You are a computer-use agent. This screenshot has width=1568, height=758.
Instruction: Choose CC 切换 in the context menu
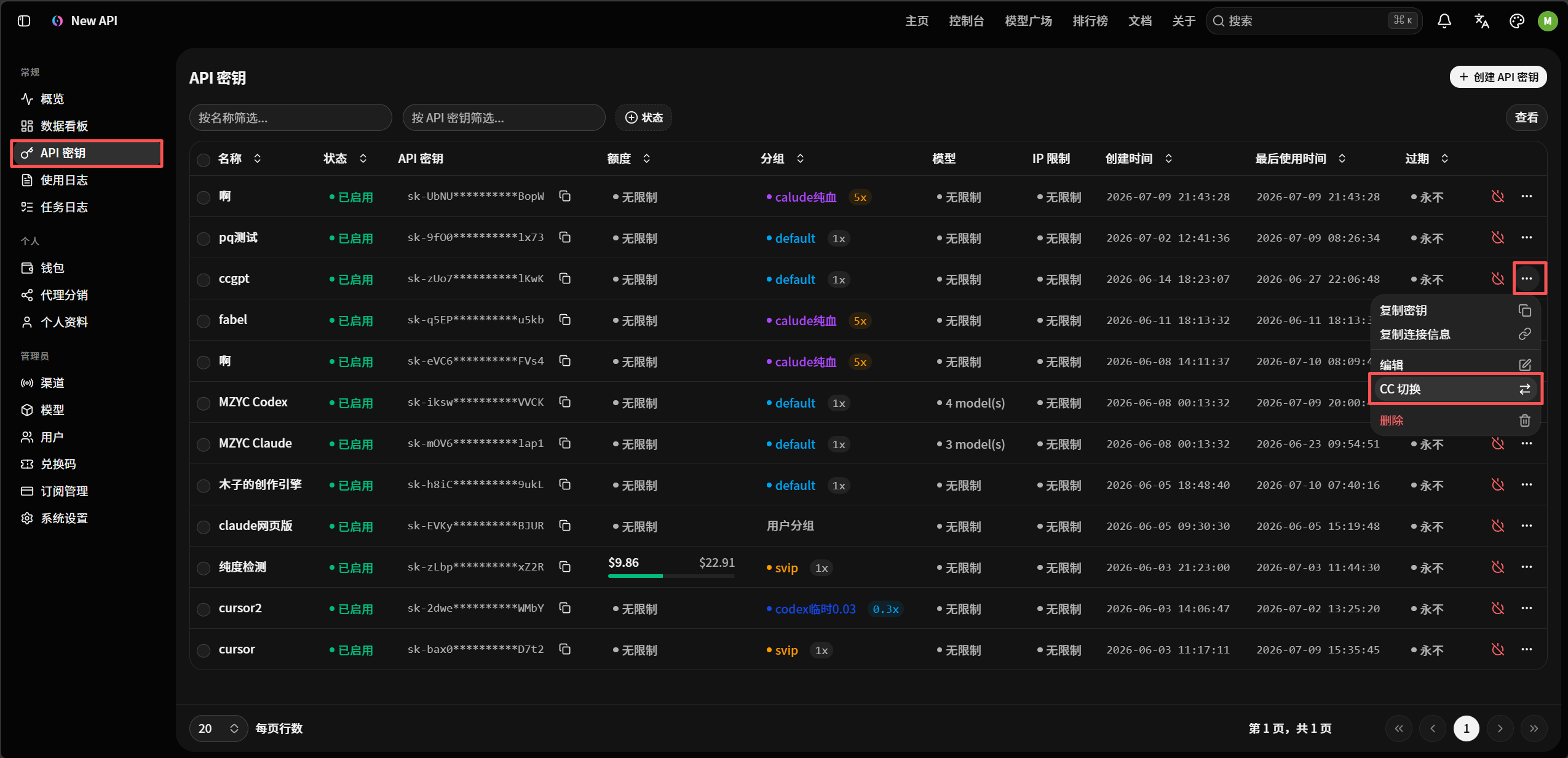pyautogui.click(x=1455, y=389)
